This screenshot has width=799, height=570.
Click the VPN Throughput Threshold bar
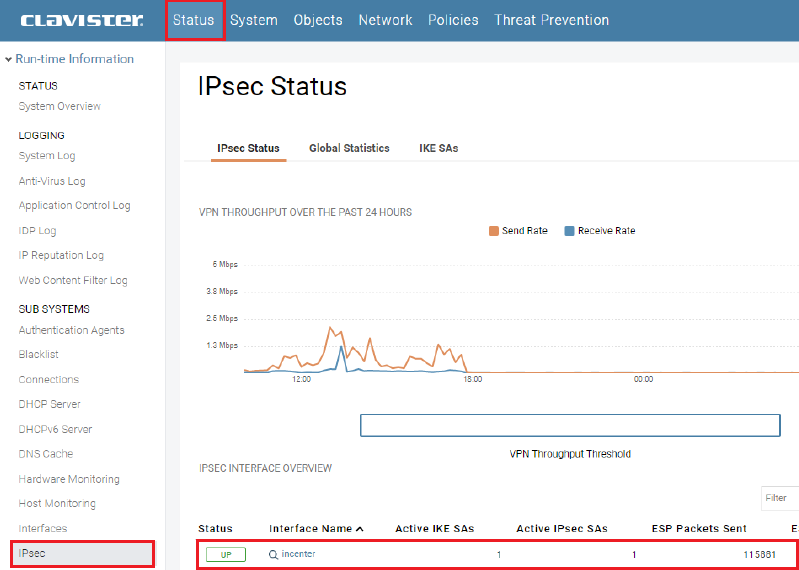pyautogui.click(x=569, y=426)
